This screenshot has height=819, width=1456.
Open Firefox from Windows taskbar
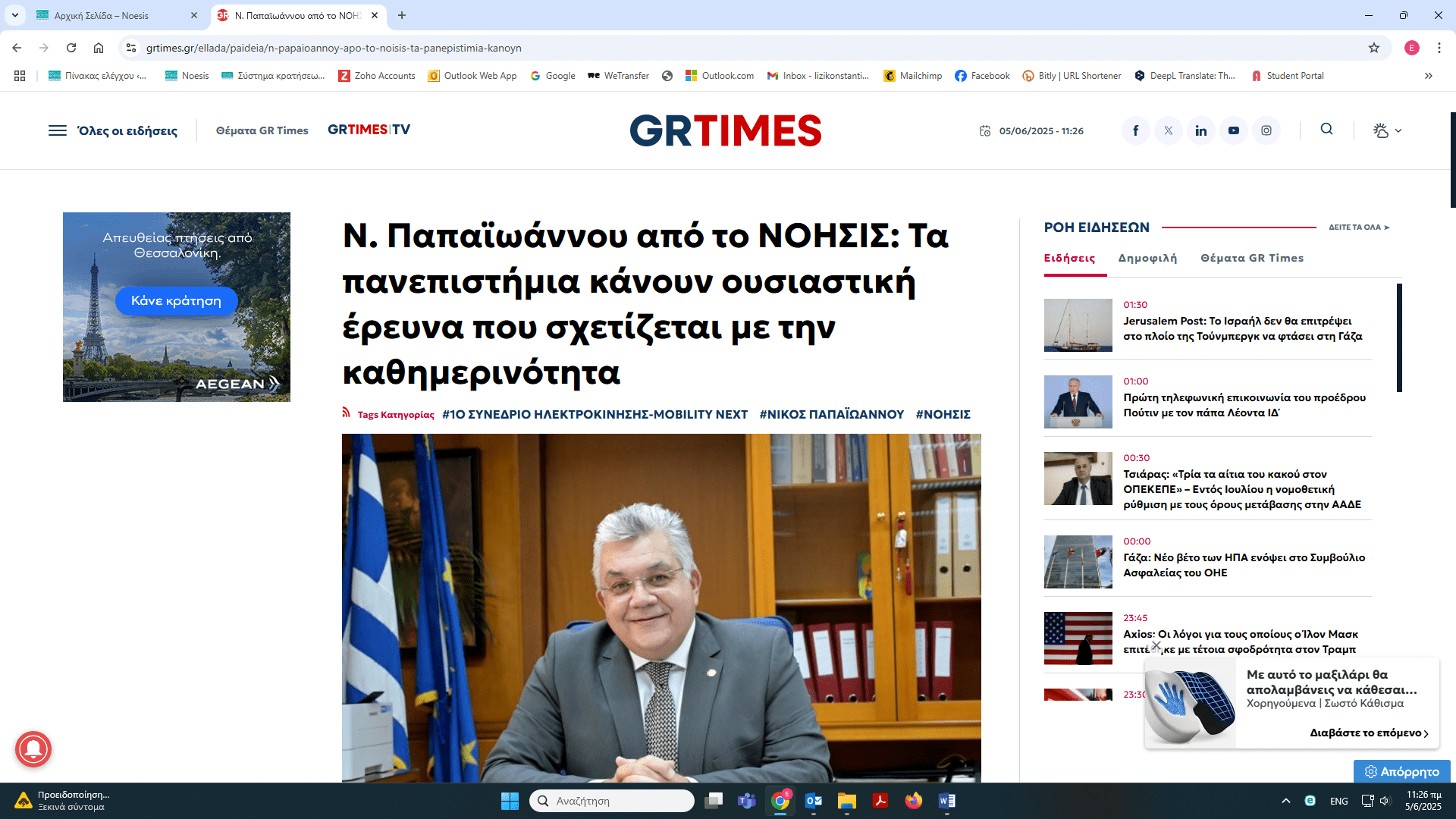coord(913,801)
